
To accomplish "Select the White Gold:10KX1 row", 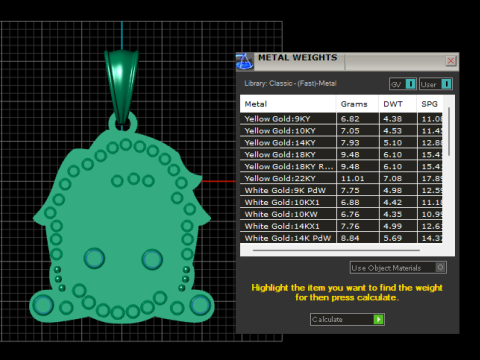I will [341, 202].
